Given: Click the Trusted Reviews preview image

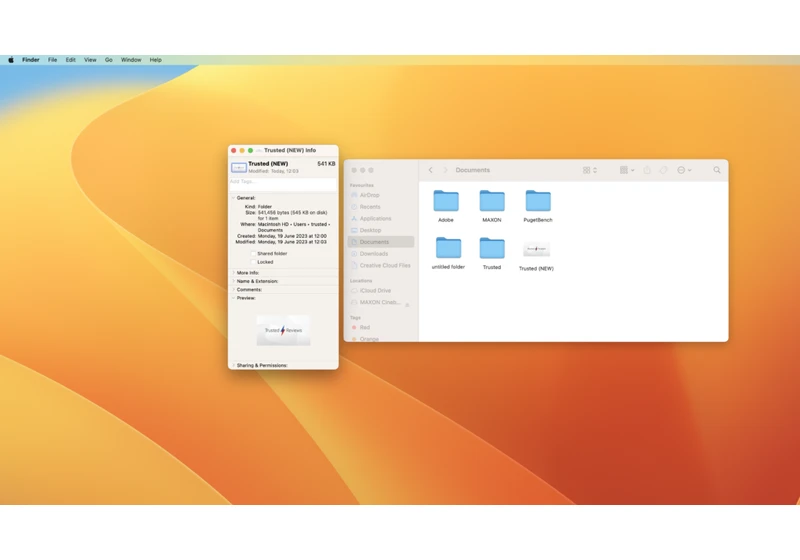Looking at the screenshot, I should [283, 330].
